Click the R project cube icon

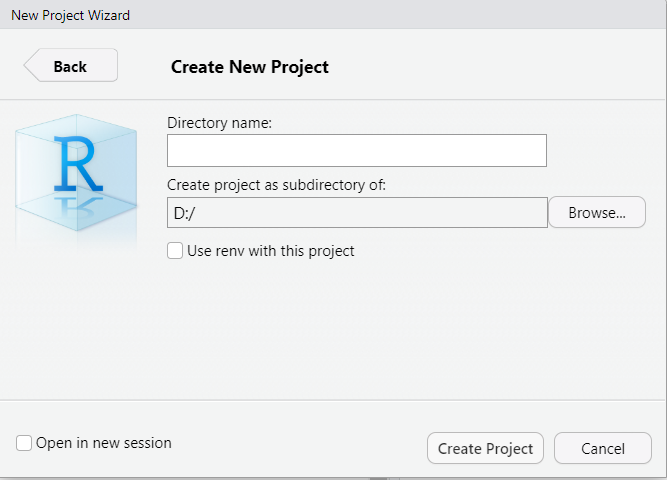tap(76, 170)
